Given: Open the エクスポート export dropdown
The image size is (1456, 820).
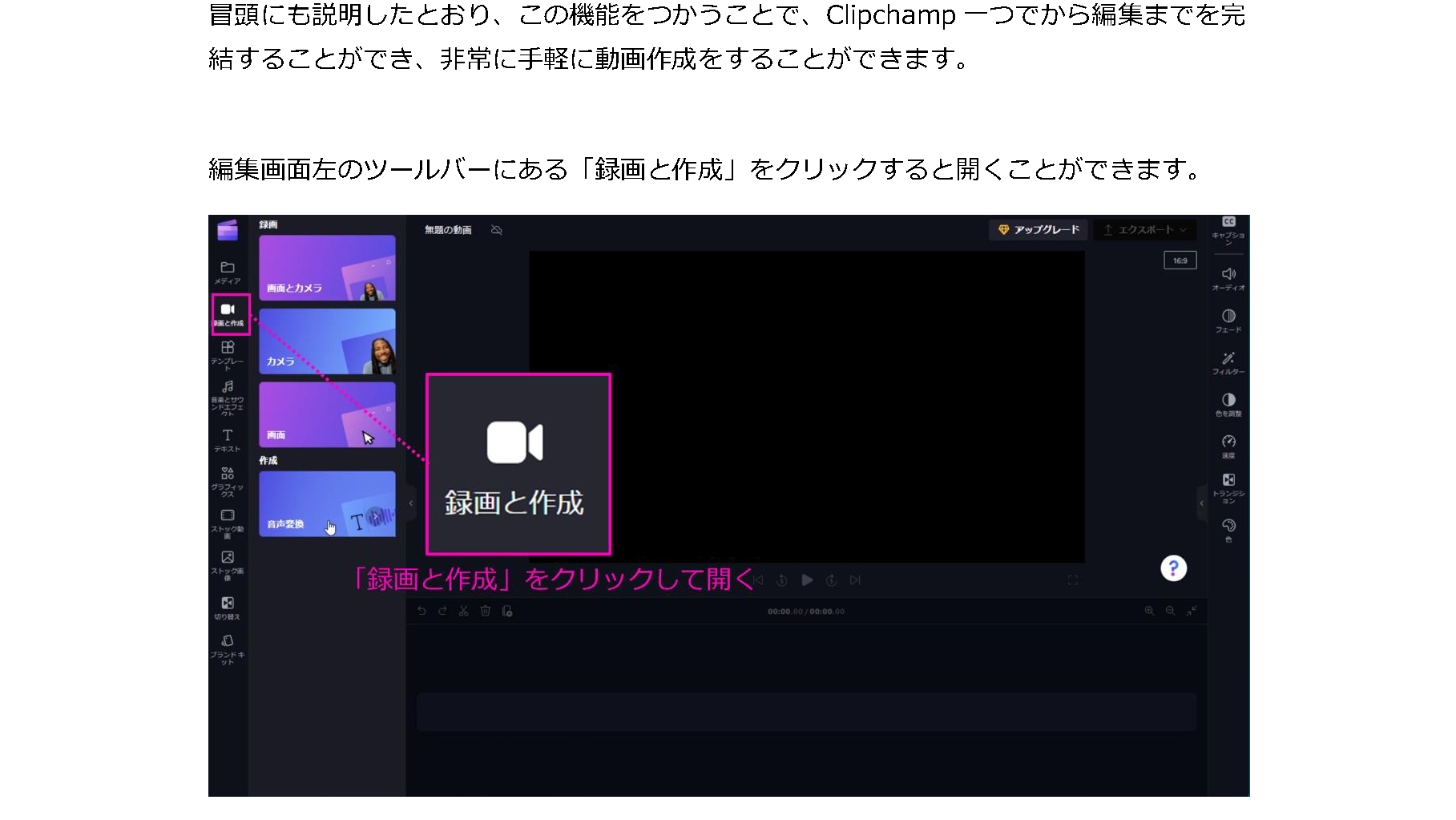Looking at the screenshot, I should coord(1144,230).
